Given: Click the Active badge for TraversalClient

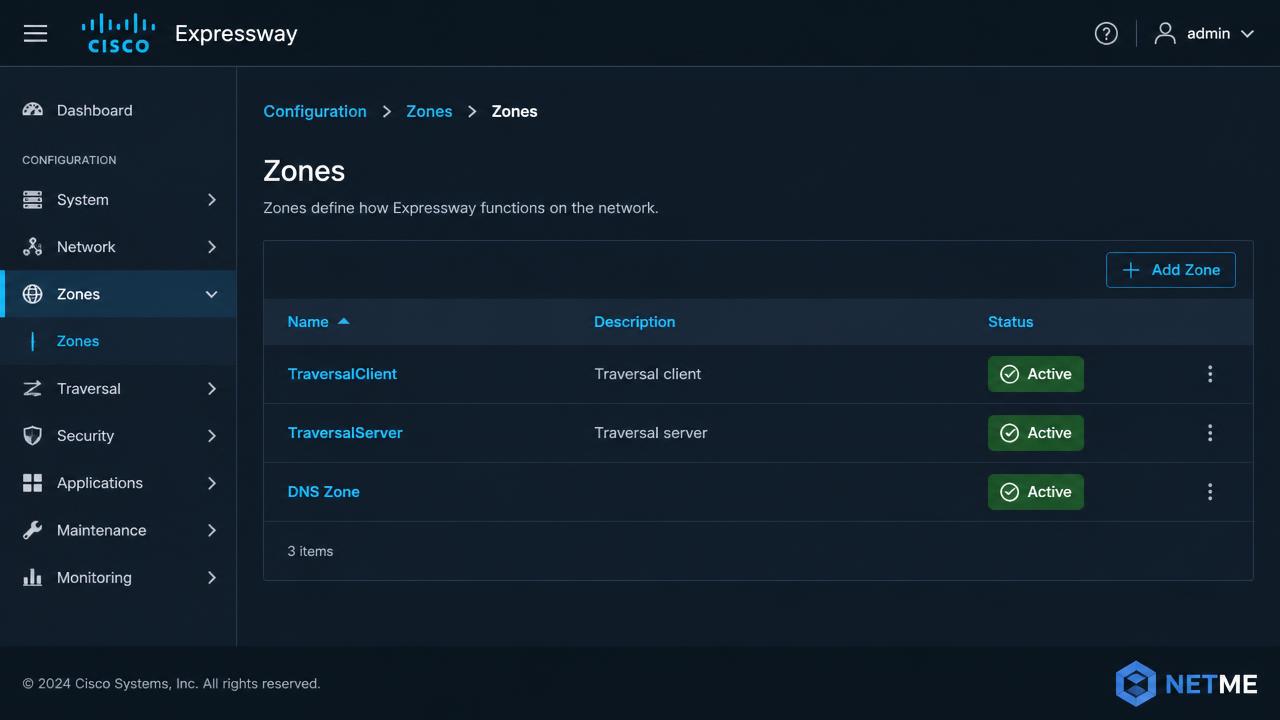Looking at the screenshot, I should click(x=1036, y=374).
